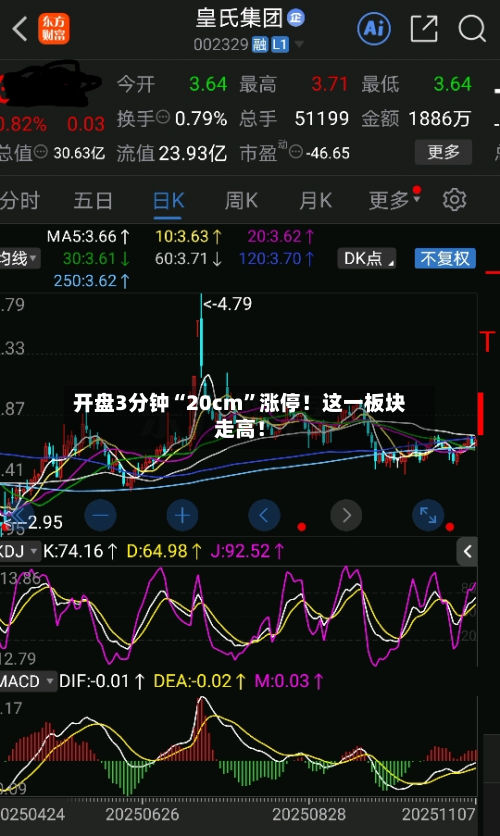Zoom out the chart with minus button
Screen dimensions: 500x836
[100, 515]
